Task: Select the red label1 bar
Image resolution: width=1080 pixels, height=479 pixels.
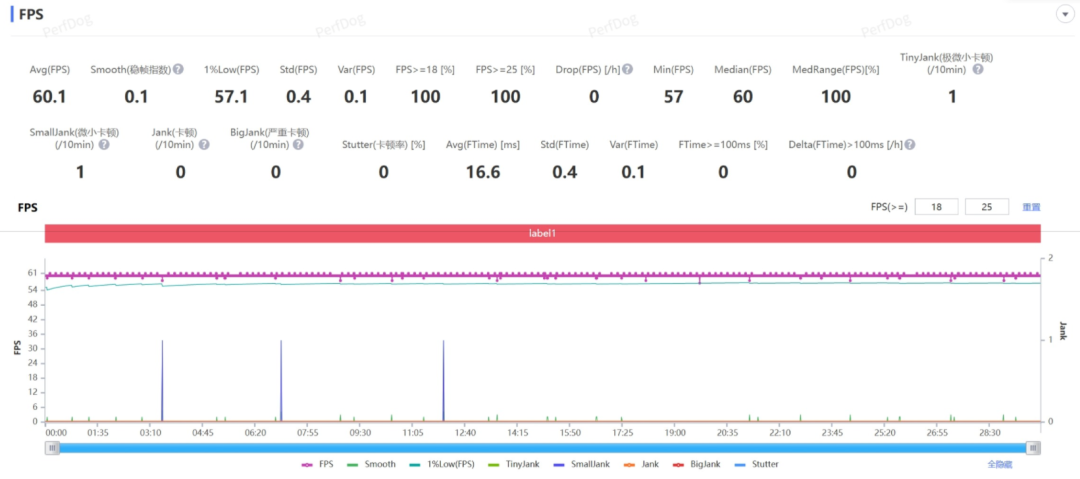Action: [x=542, y=234]
